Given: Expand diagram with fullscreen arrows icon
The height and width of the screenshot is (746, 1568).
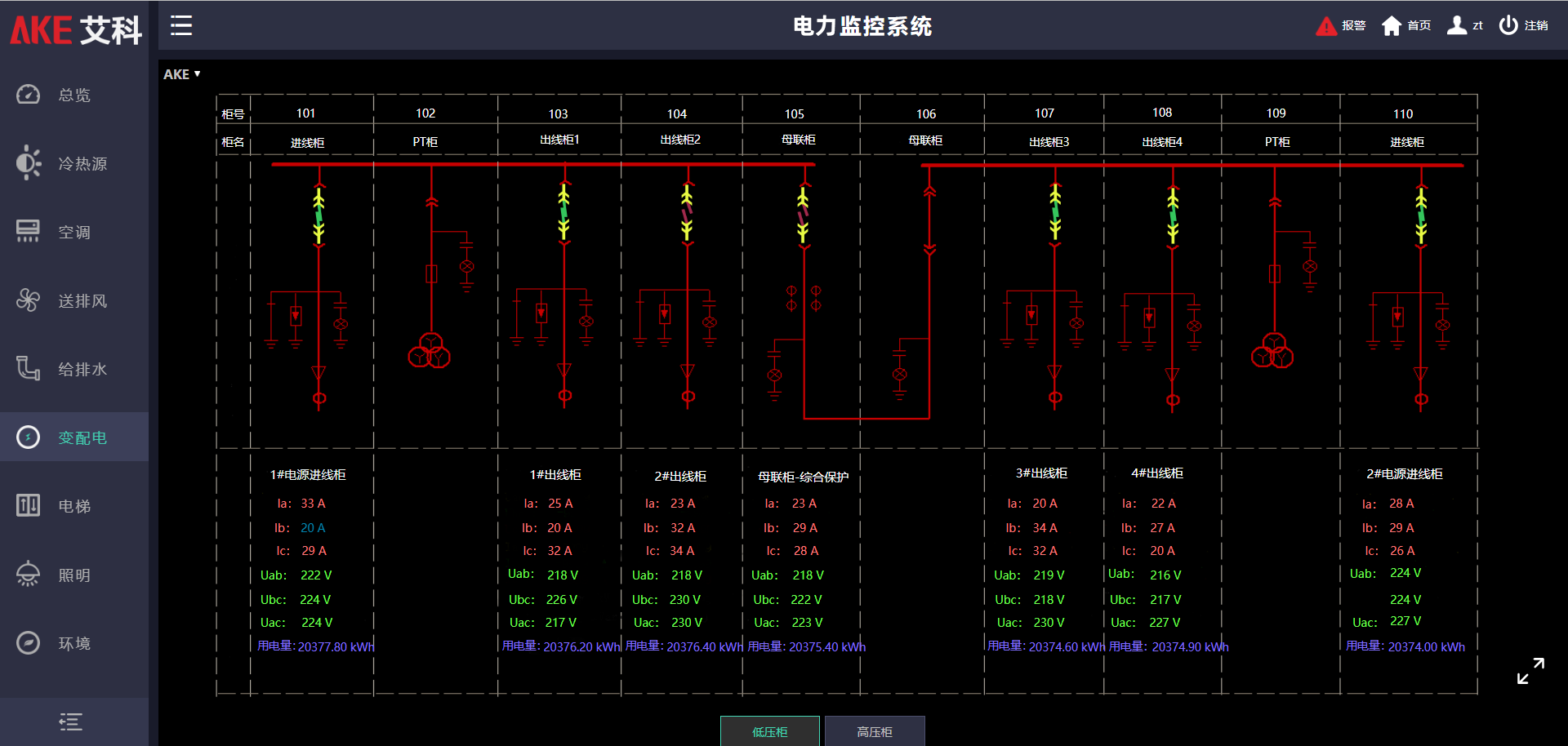Looking at the screenshot, I should click(1530, 671).
